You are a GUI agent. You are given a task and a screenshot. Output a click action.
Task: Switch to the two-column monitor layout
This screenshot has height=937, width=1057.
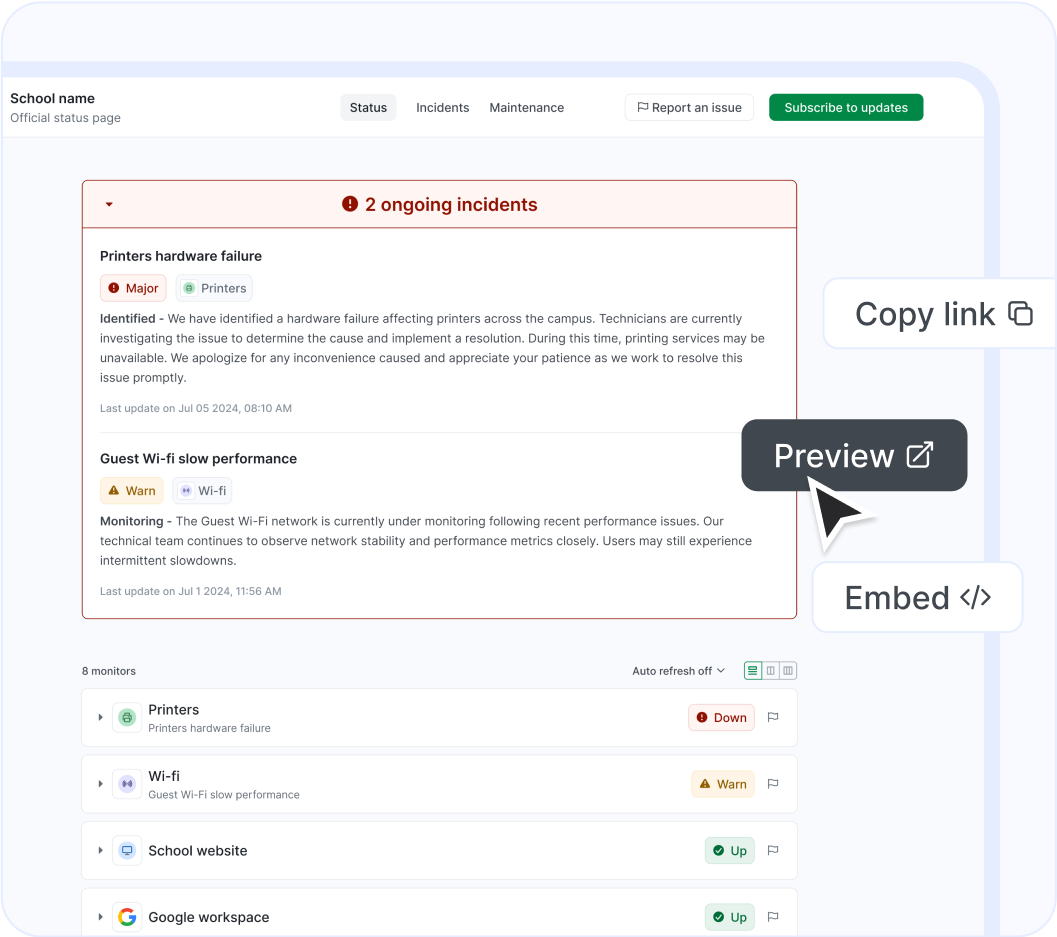(x=770, y=670)
